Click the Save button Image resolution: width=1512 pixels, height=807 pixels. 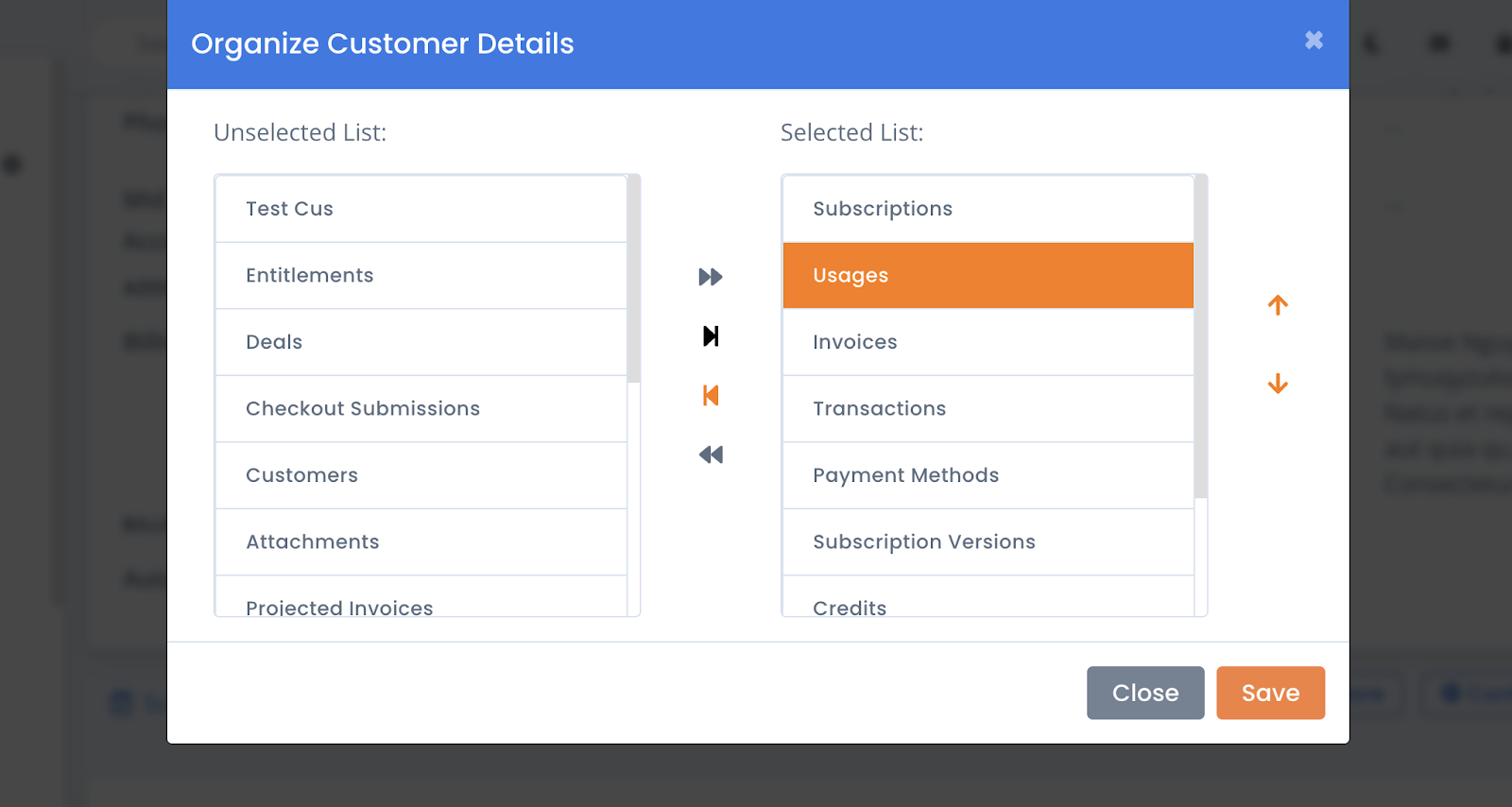pyautogui.click(x=1270, y=693)
